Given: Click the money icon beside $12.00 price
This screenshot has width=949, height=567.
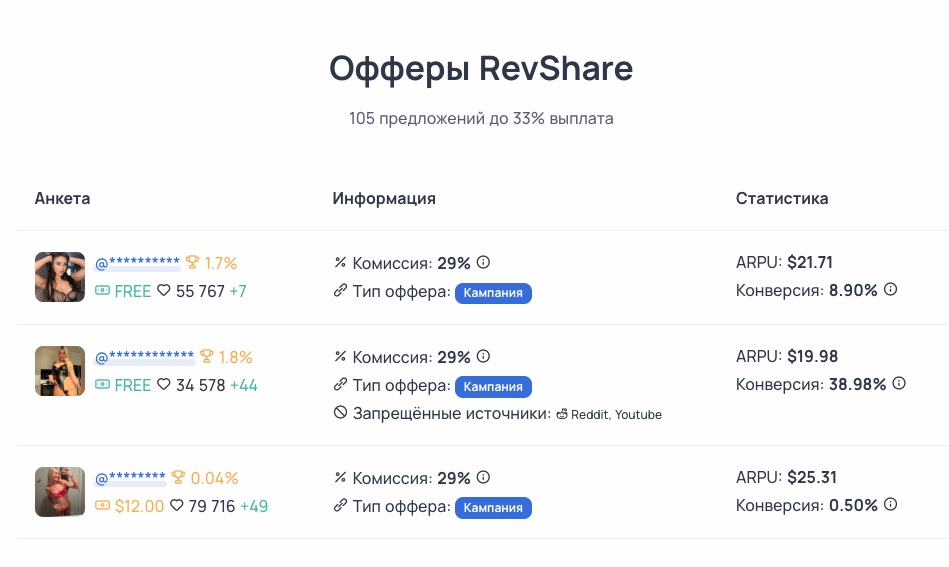Looking at the screenshot, I should click(102, 505).
